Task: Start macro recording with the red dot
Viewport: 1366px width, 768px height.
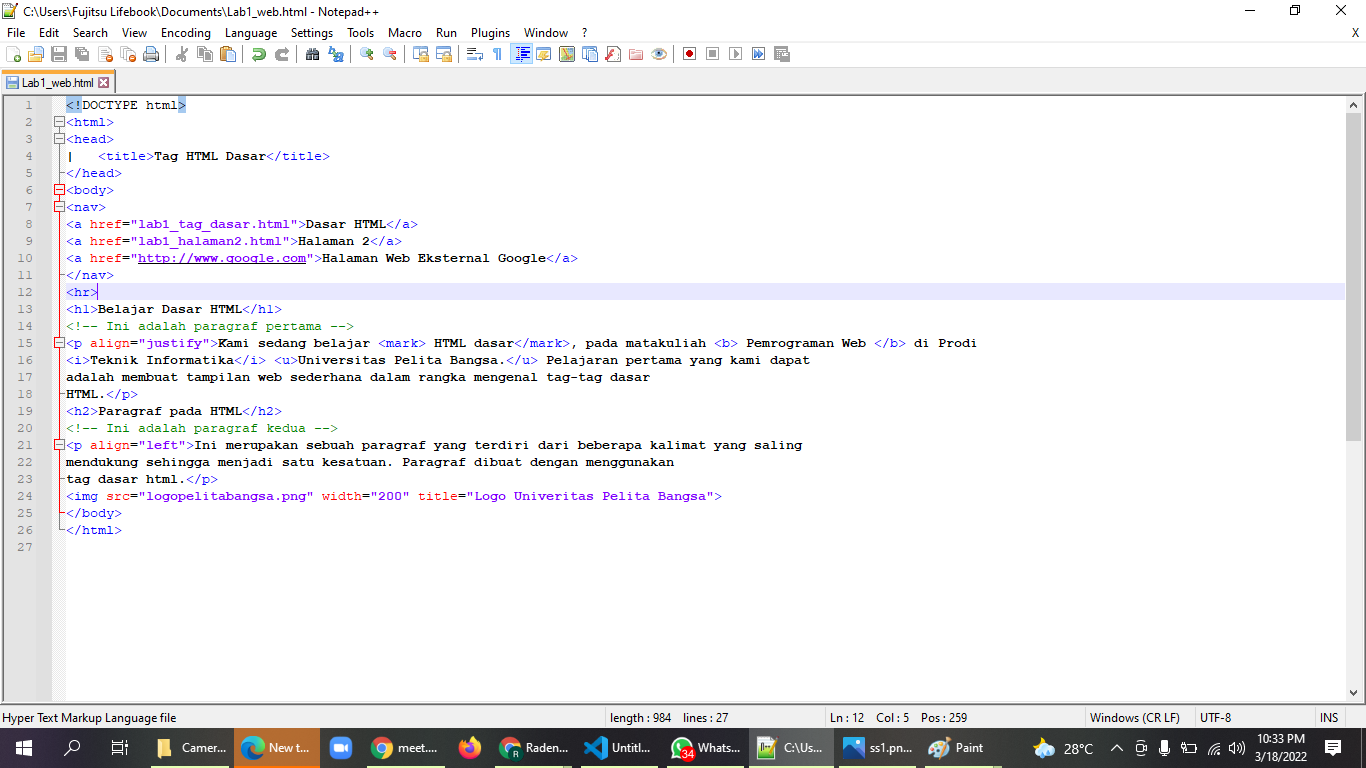Action: click(689, 54)
